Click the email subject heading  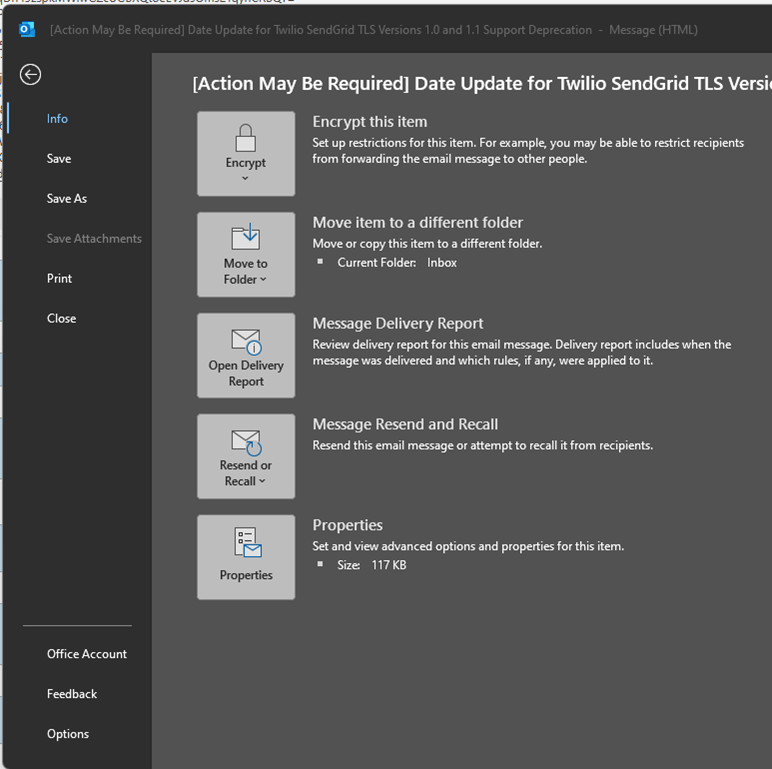(482, 84)
